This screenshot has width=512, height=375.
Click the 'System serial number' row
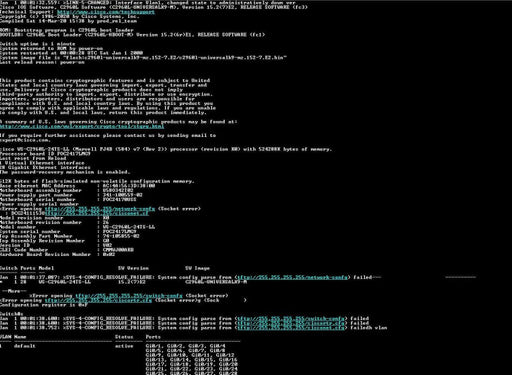[x=68, y=232]
